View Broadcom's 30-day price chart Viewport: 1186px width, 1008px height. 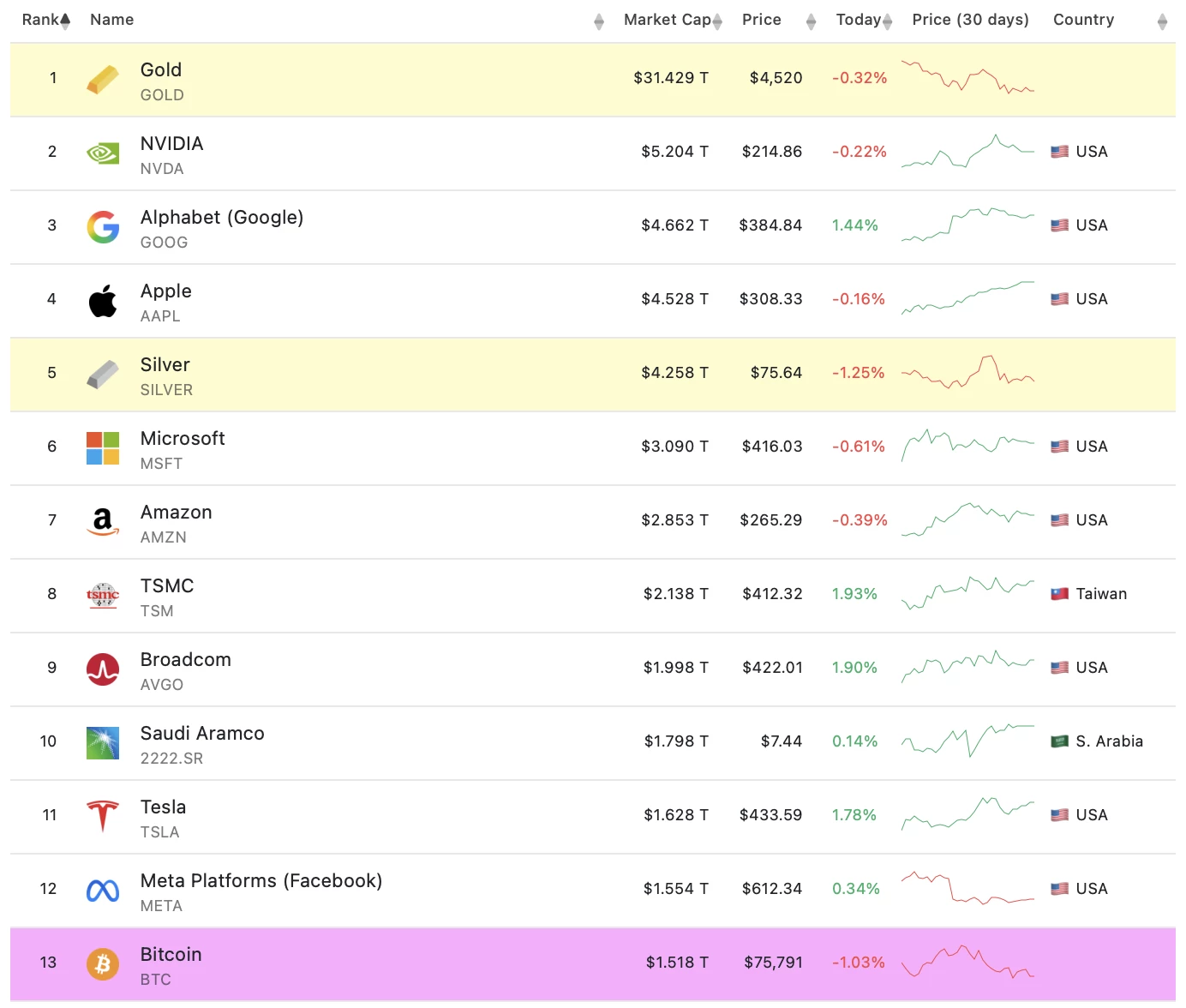(x=968, y=667)
